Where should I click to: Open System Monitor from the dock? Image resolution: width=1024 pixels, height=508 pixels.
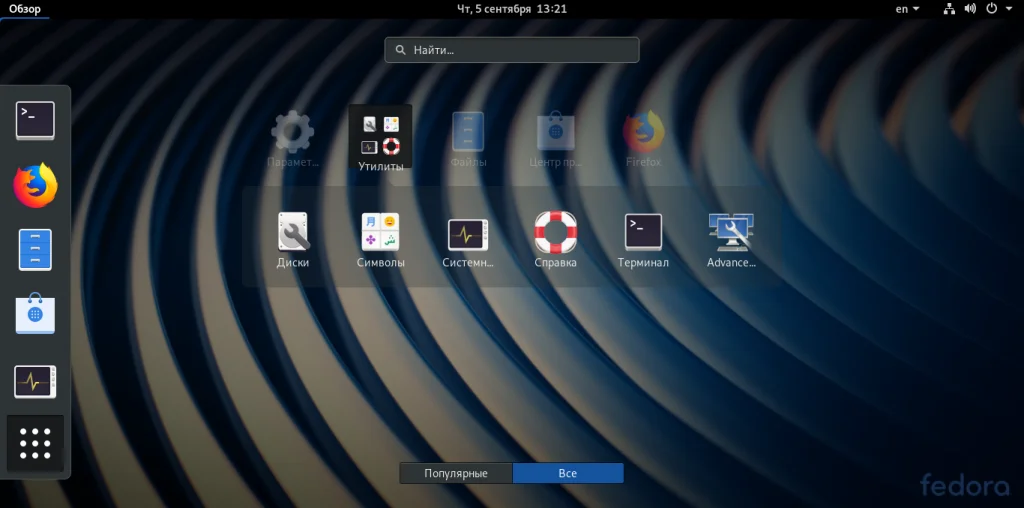(35, 381)
